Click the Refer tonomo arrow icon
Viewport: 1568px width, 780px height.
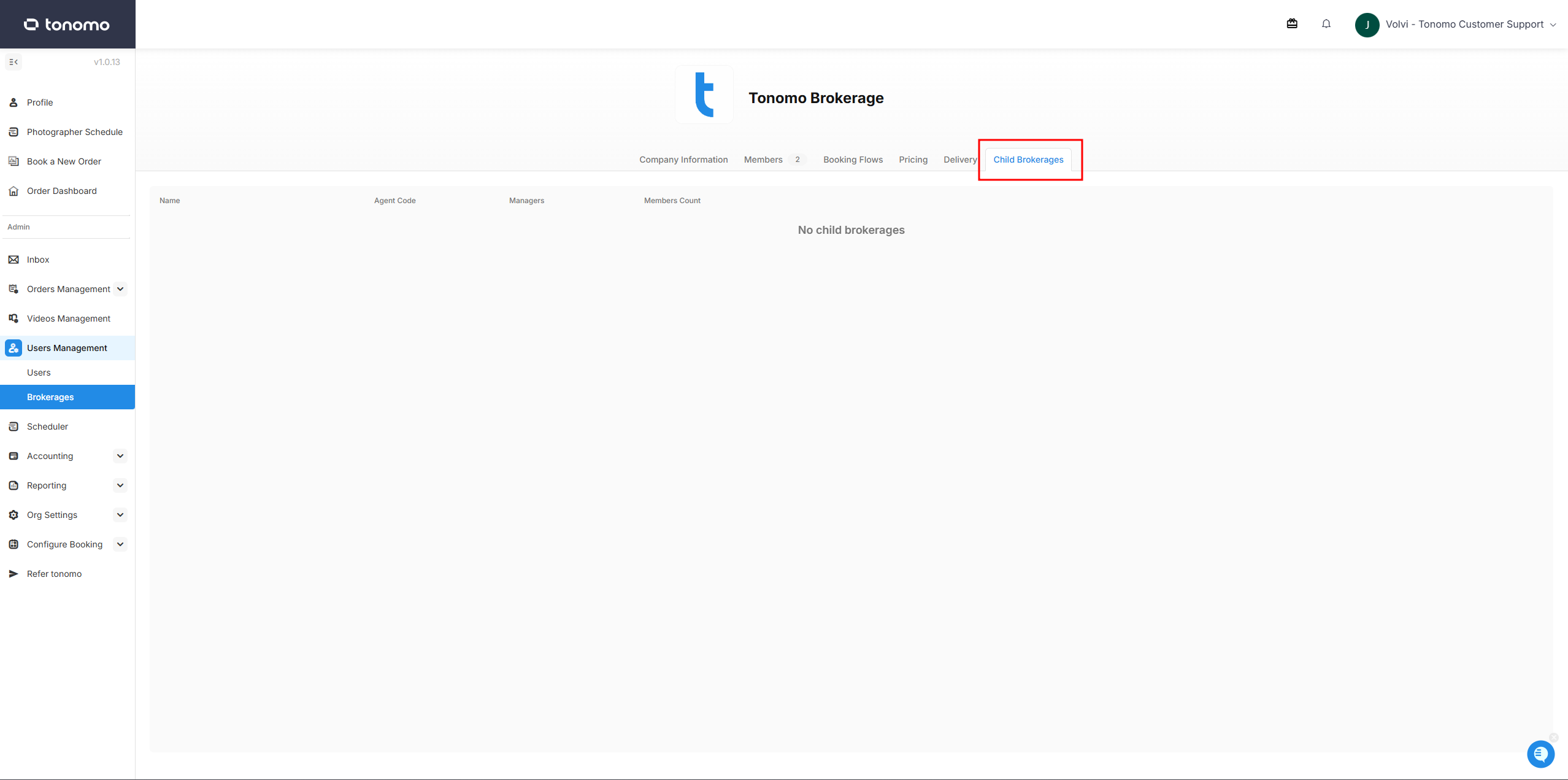[x=13, y=574]
